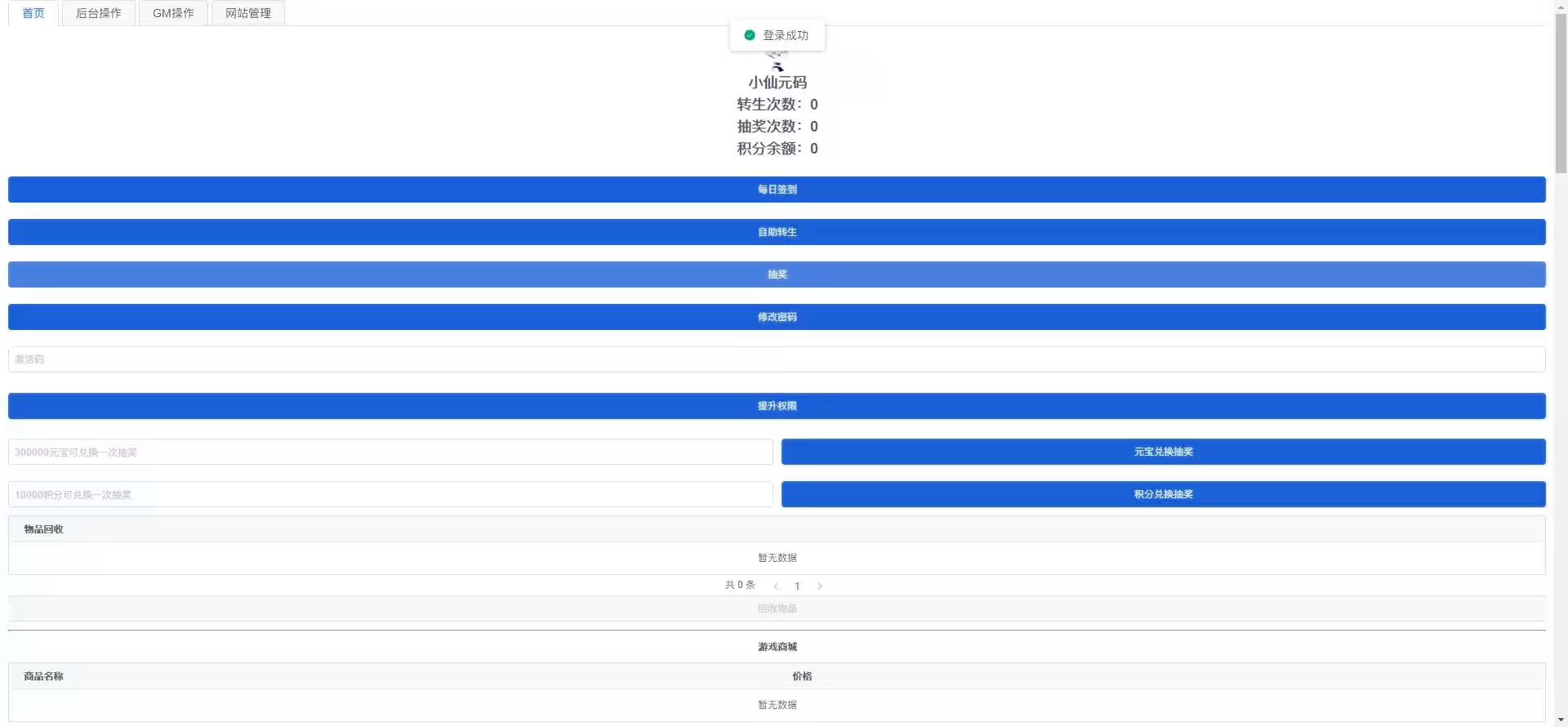Click the 价格 column header
The height and width of the screenshot is (727, 1568).
(x=802, y=676)
